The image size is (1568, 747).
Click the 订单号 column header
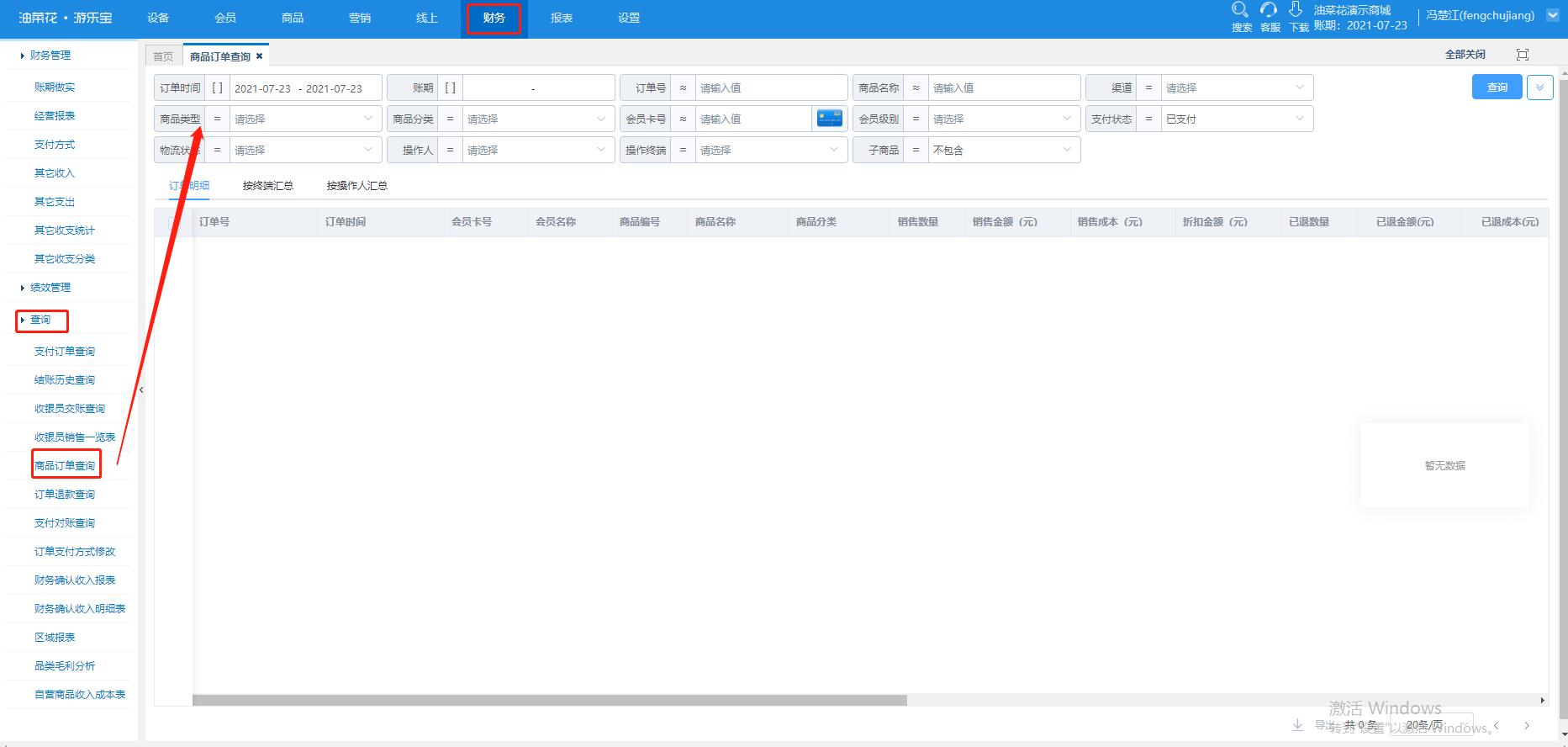point(214,222)
